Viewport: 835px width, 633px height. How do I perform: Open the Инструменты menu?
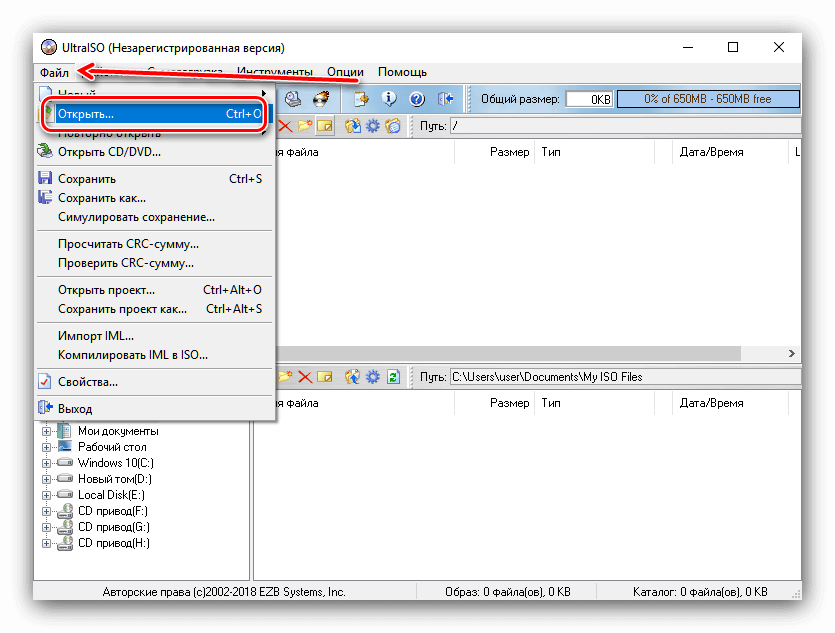point(274,72)
